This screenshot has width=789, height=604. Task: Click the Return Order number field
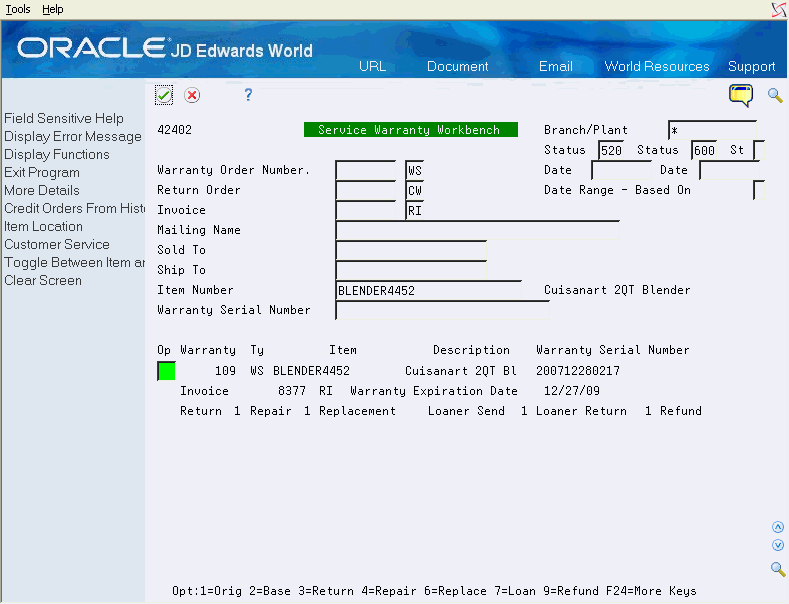tap(366, 190)
